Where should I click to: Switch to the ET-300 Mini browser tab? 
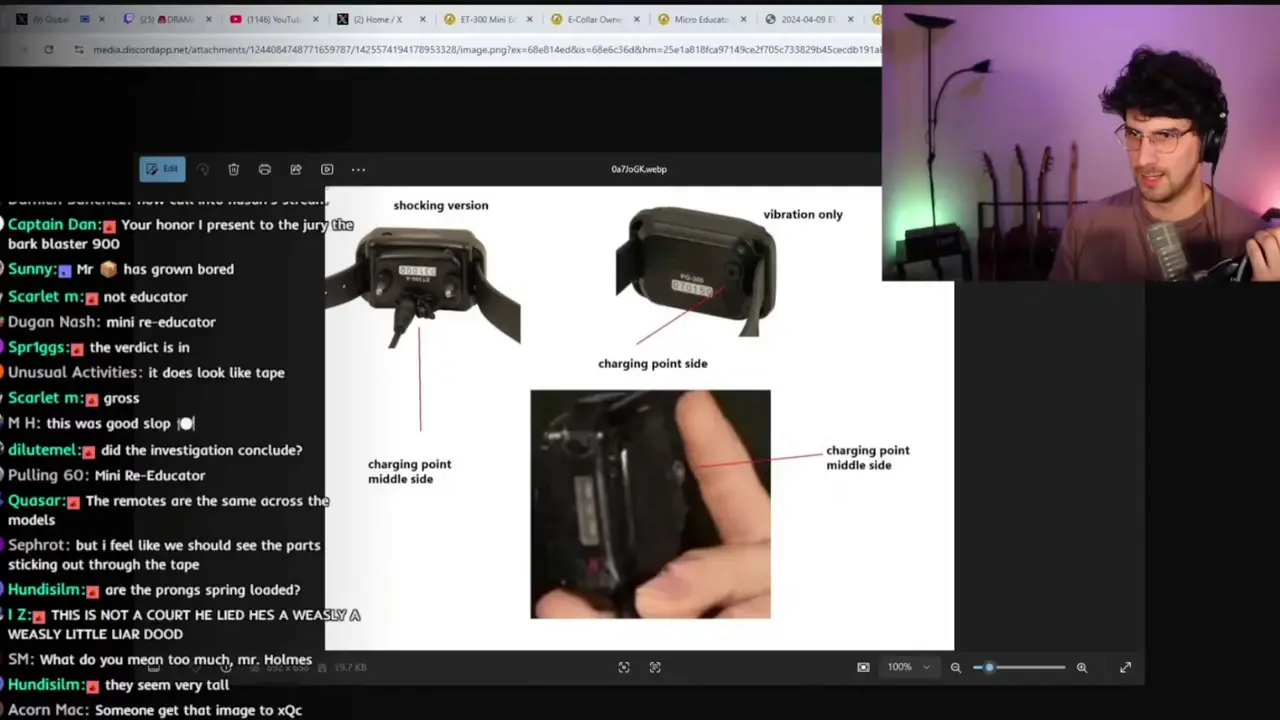485,19
